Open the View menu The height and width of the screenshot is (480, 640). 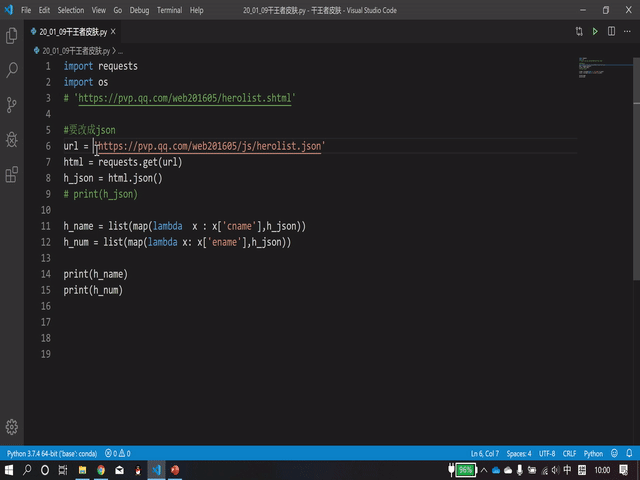point(98,10)
